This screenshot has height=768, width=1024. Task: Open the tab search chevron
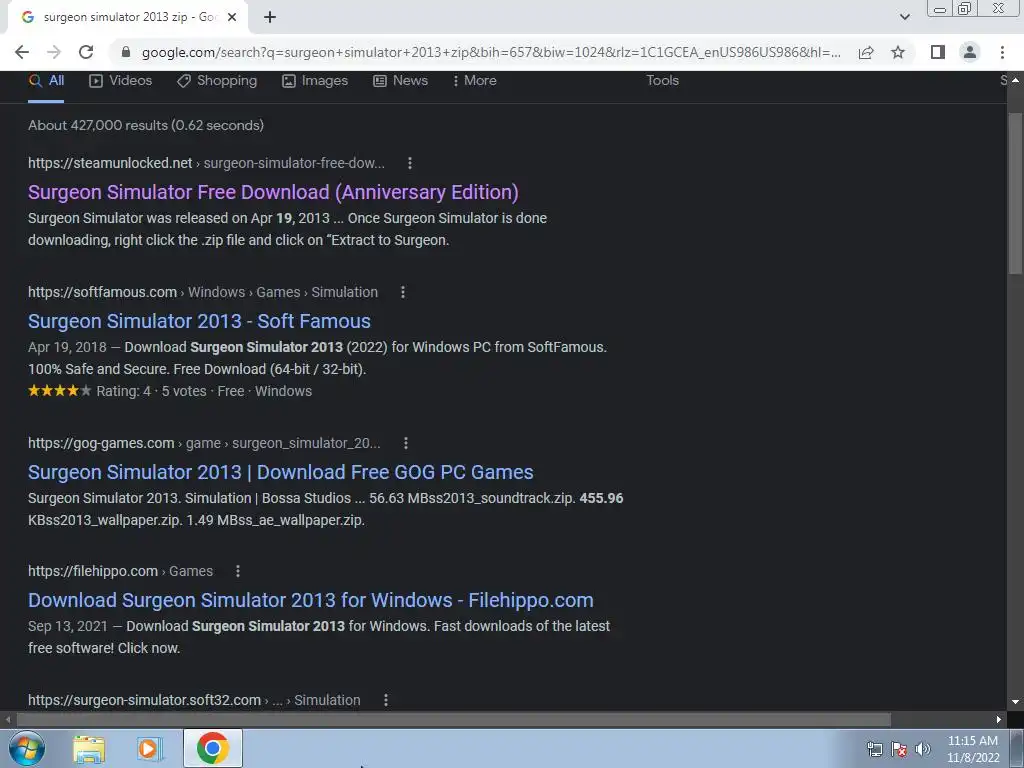pos(904,17)
